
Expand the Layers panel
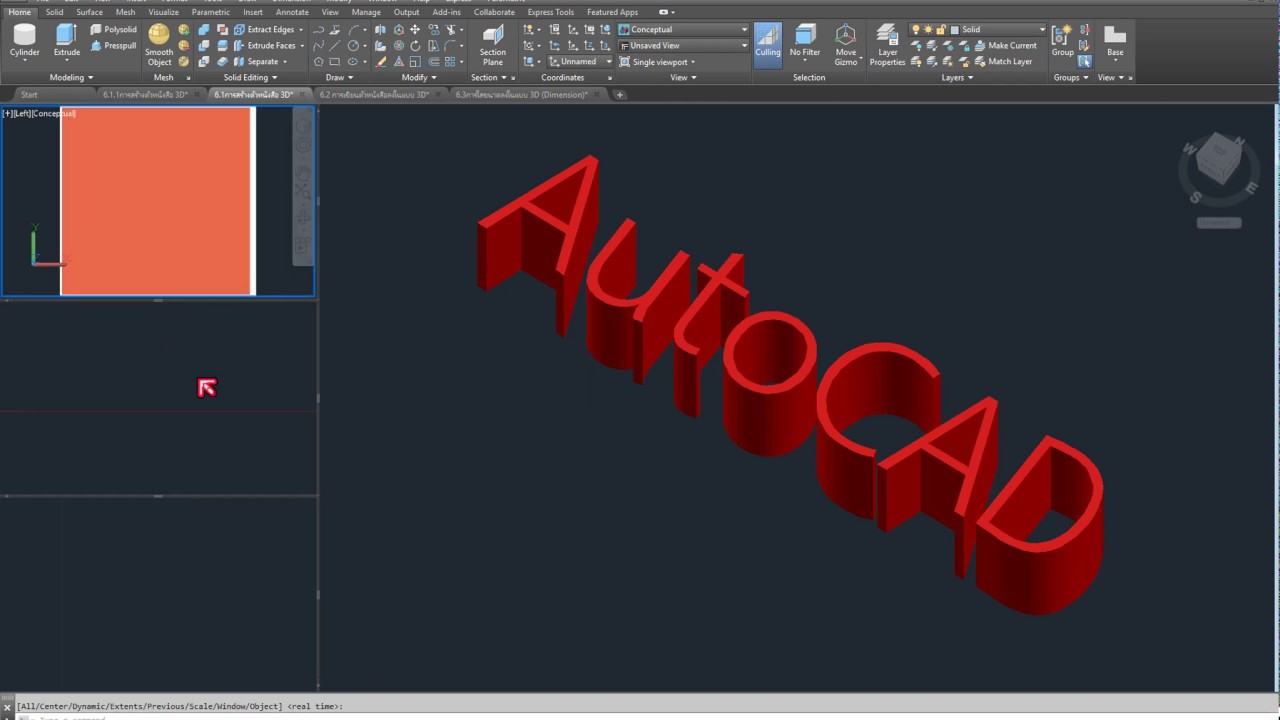(957, 77)
